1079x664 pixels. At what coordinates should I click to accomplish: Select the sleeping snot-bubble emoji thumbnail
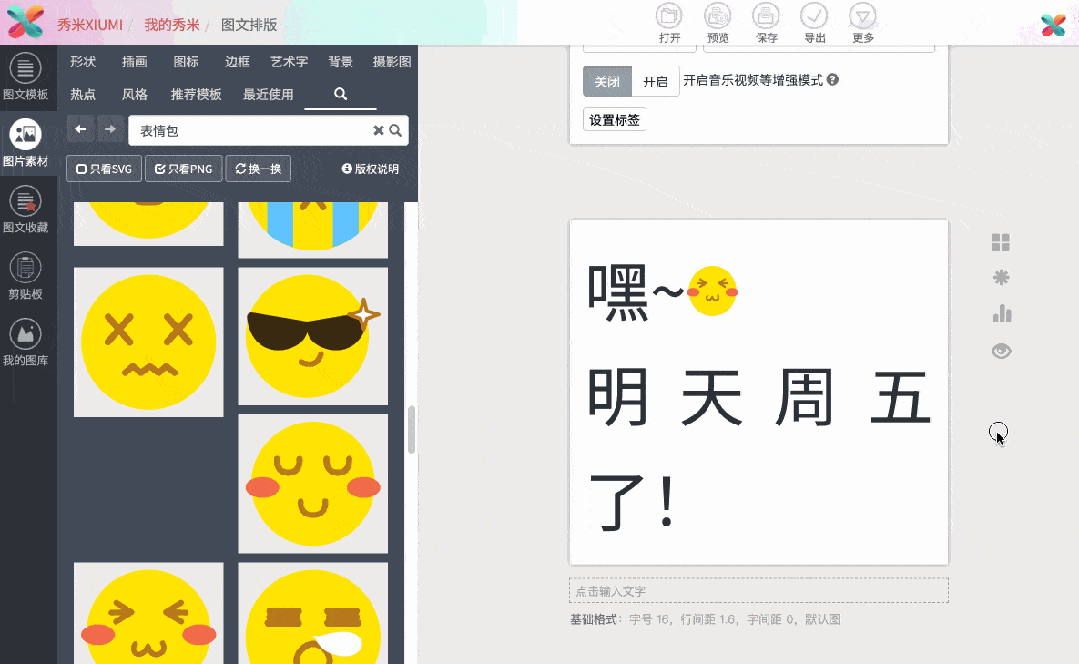coord(313,613)
